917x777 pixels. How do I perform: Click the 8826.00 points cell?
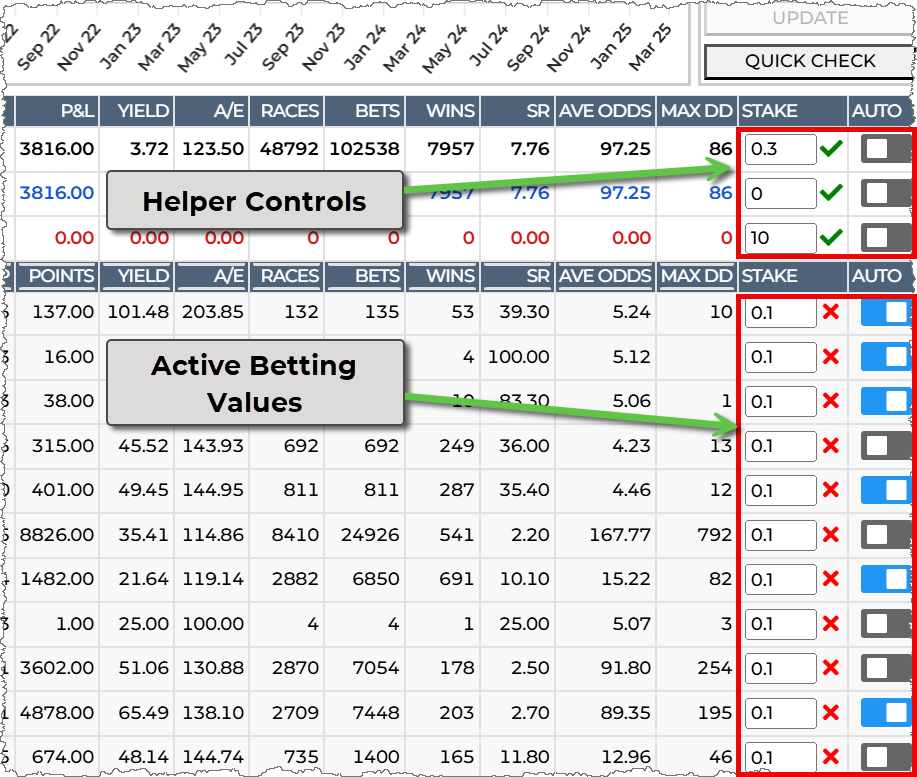57,535
